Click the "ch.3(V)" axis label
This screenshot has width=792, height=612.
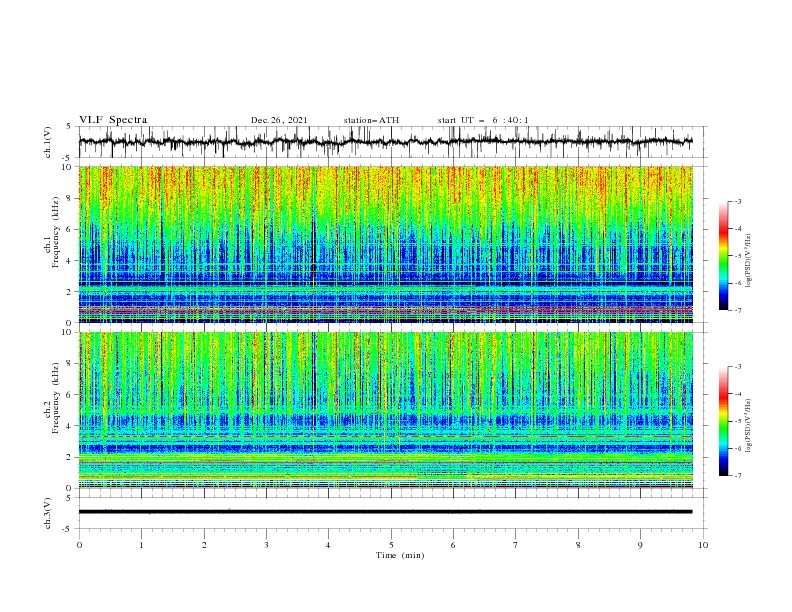click(x=48, y=513)
